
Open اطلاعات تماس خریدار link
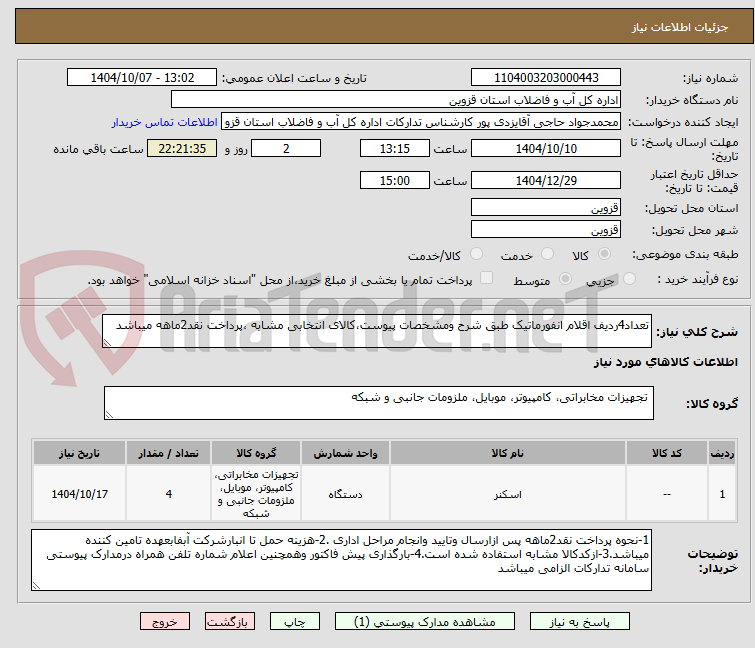pos(163,122)
